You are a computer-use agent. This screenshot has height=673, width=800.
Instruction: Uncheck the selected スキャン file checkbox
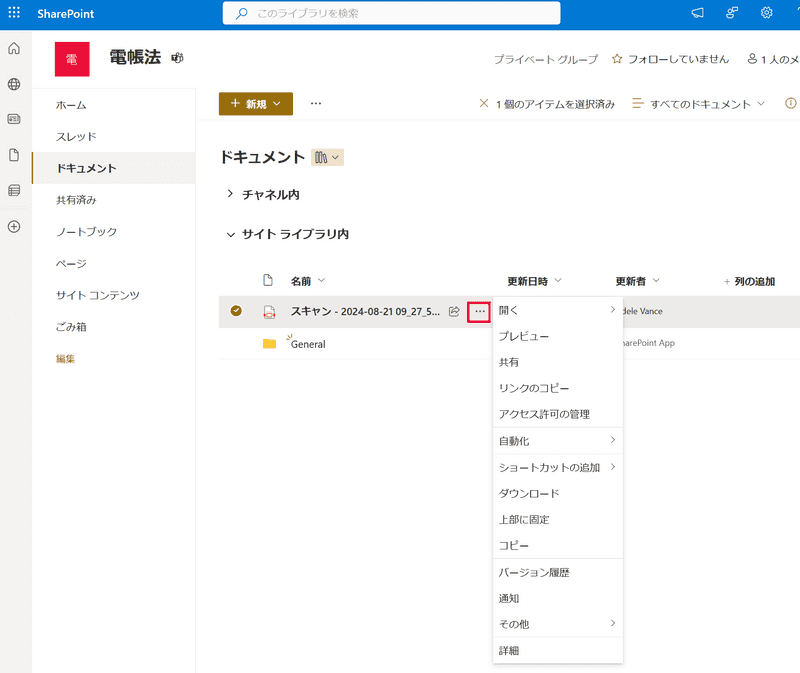coord(236,311)
